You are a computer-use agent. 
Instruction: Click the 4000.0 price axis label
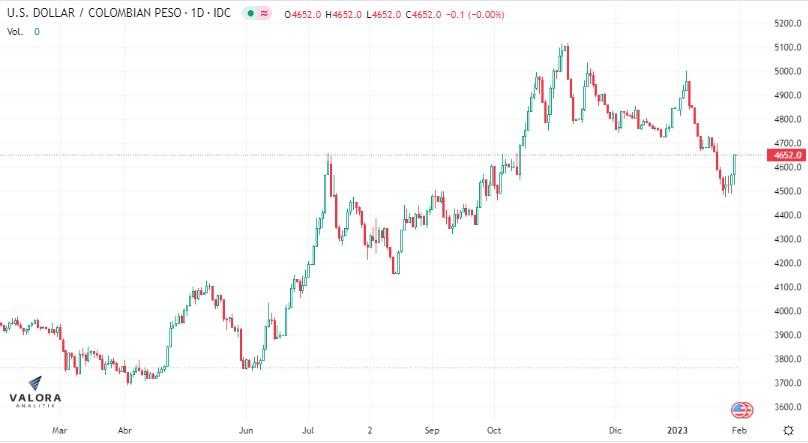coord(787,311)
